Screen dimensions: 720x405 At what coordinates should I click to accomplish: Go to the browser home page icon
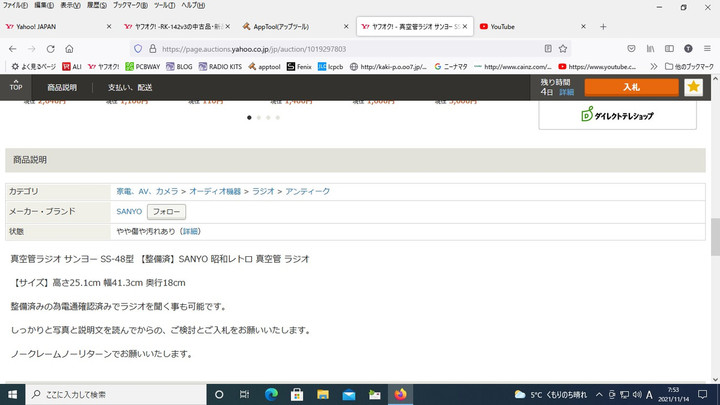(68, 48)
